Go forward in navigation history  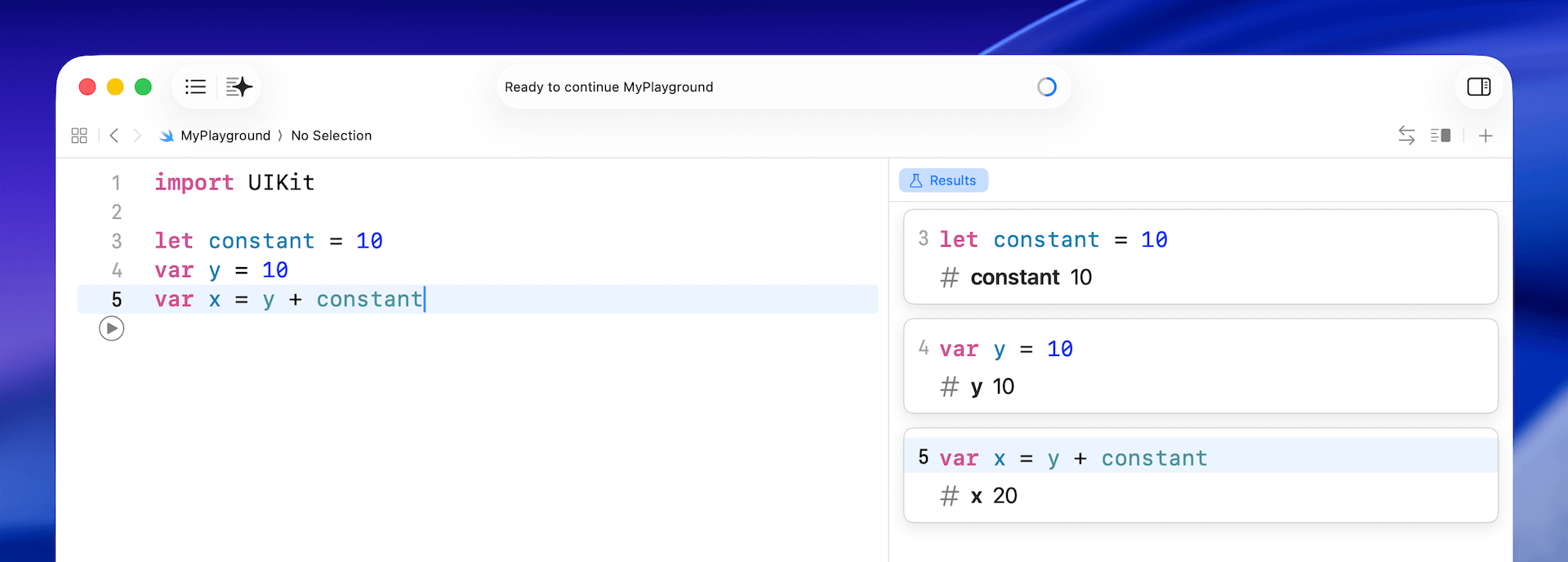tap(137, 136)
